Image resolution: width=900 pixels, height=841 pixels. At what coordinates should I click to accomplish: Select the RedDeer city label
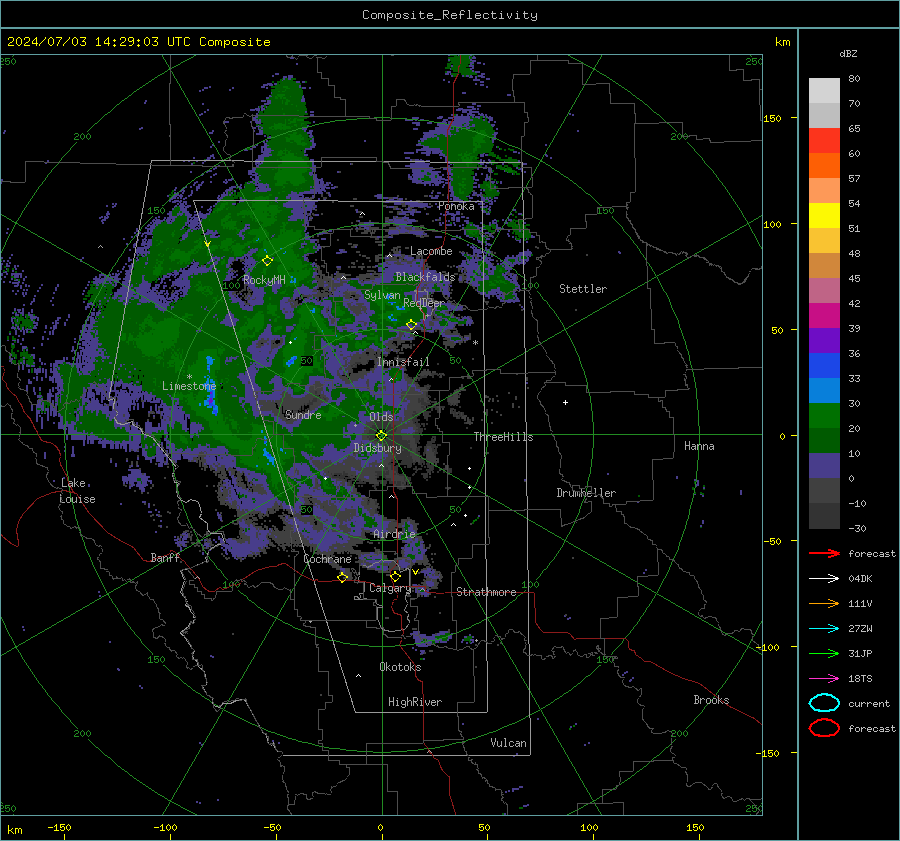click(424, 303)
